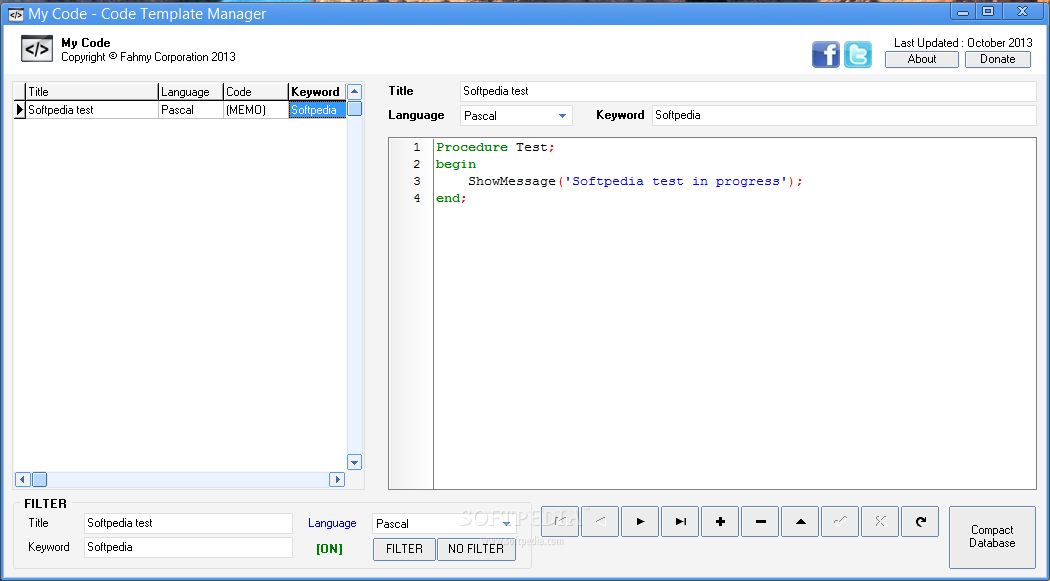Click the Title field in the editor

tap(749, 91)
